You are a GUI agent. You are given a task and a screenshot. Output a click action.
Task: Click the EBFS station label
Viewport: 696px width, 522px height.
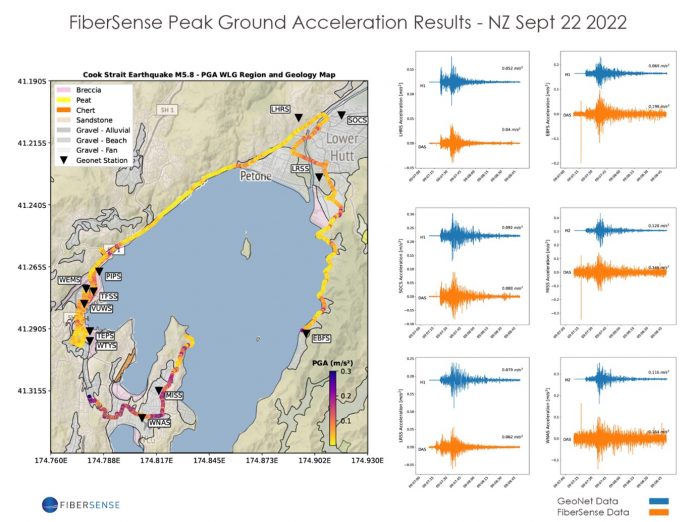coord(321,338)
